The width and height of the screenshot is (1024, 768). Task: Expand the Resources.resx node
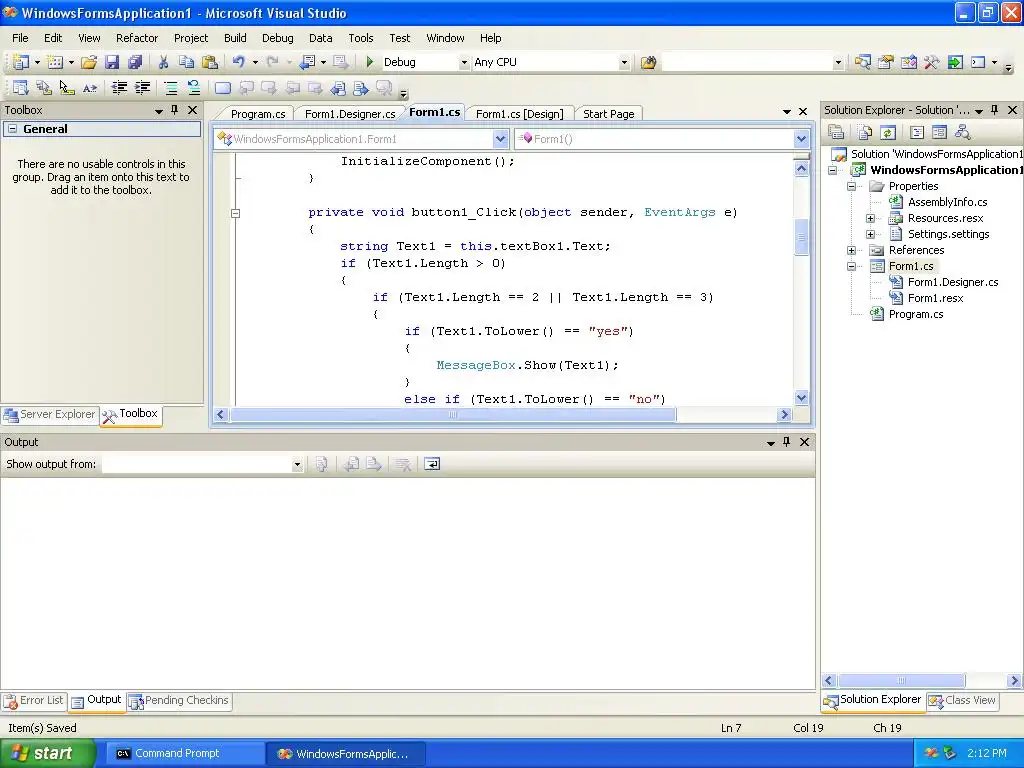click(x=871, y=218)
